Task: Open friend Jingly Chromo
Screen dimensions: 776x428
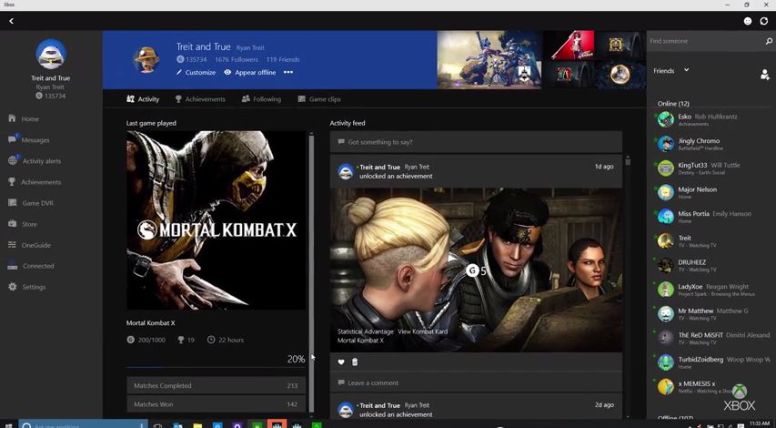Action: [x=711, y=143]
